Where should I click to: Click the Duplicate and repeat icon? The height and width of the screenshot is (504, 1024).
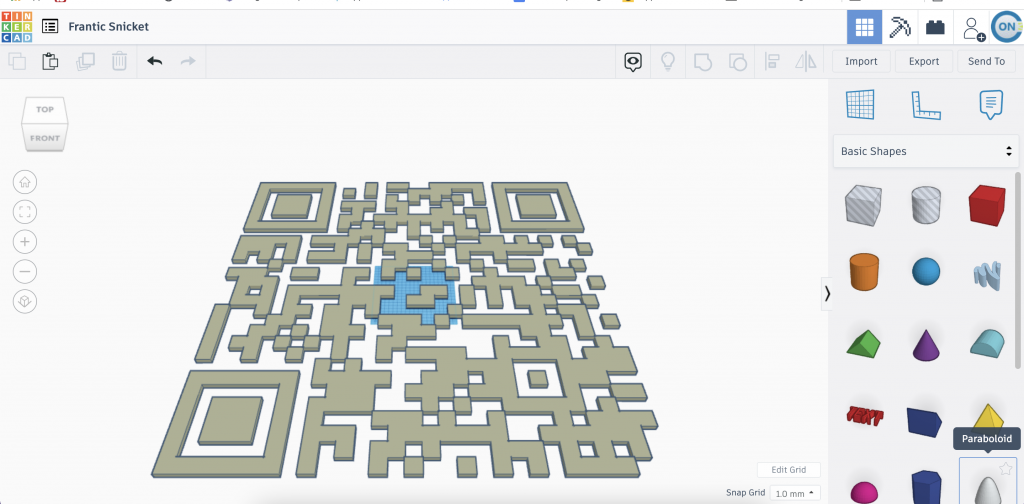click(x=85, y=61)
